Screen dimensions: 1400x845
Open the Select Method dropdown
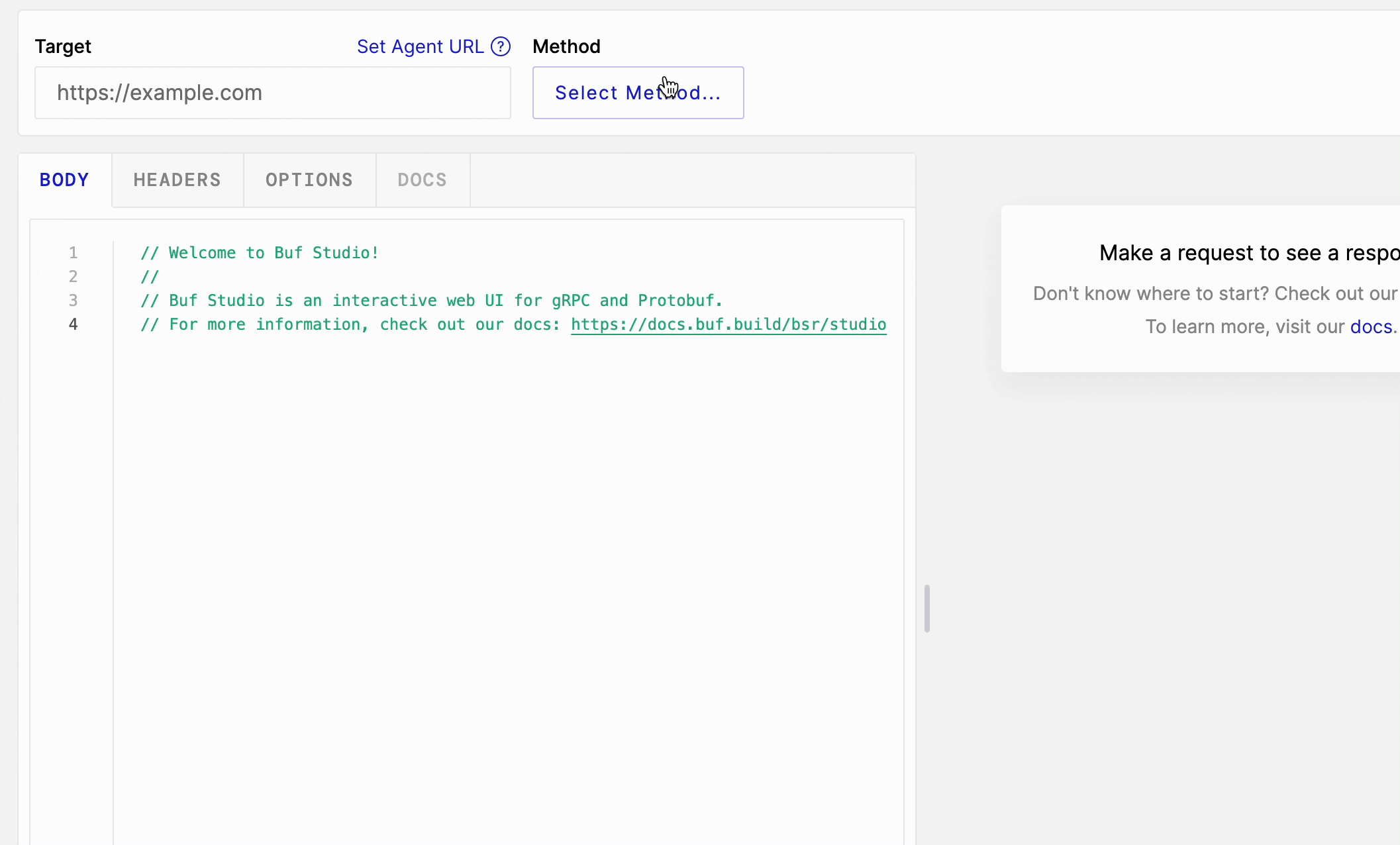(x=638, y=93)
